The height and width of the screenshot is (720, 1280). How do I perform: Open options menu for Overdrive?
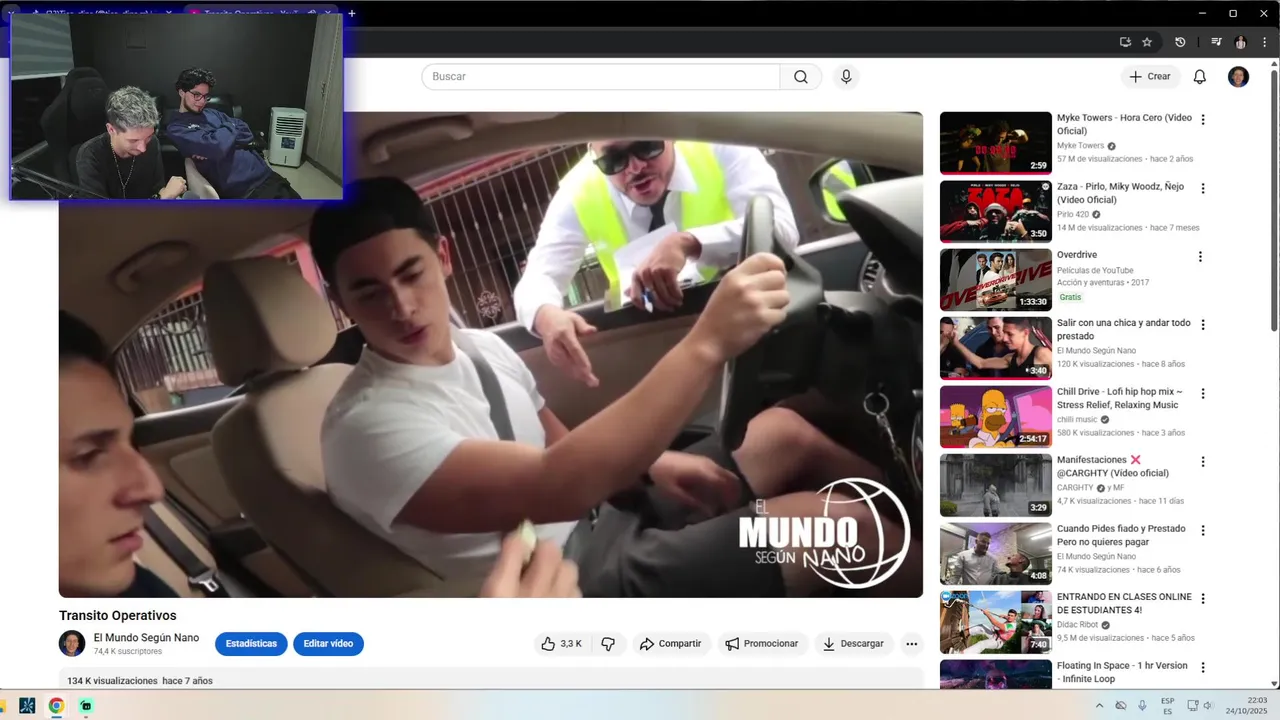[1201, 256]
